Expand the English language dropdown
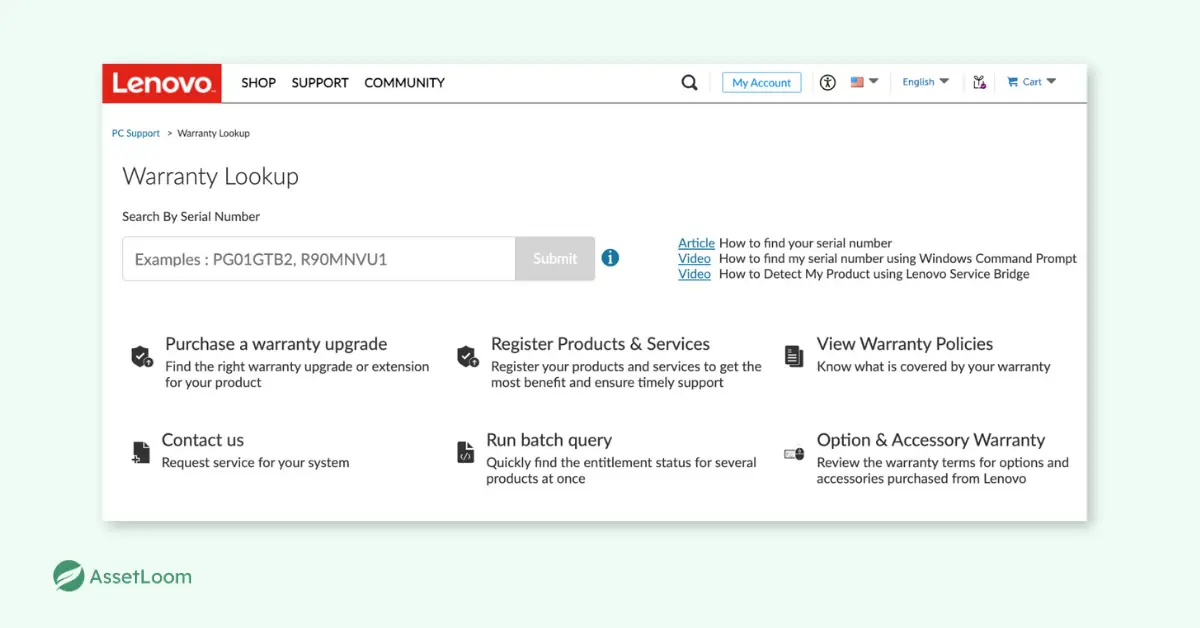The image size is (1200, 628). tap(925, 82)
